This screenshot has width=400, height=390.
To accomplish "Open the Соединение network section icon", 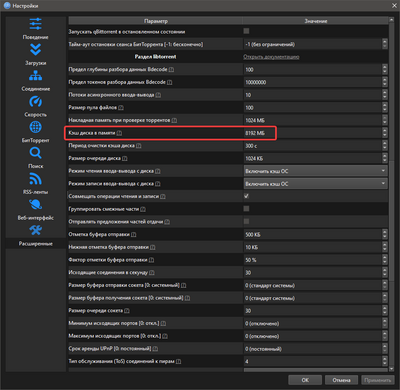I will [35, 76].
